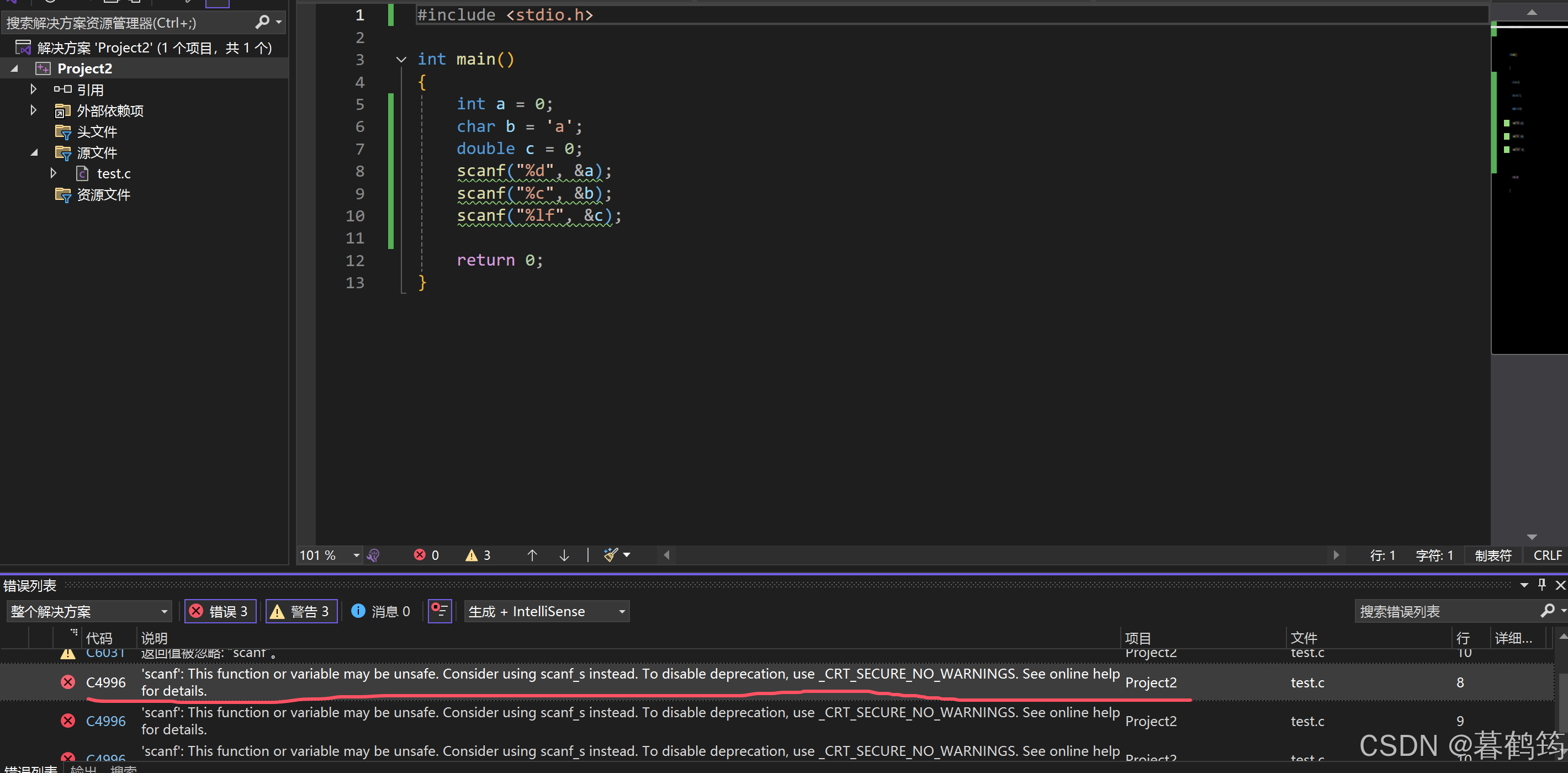The image size is (1568, 773).
Task: Toggle the 错误 3 errors filter
Action: (x=220, y=611)
